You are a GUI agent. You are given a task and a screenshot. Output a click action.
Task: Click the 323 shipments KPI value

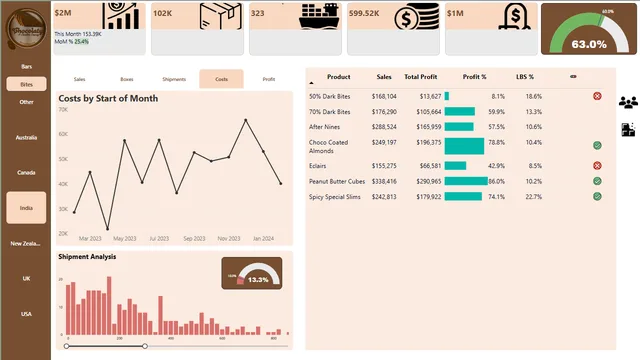coord(258,13)
